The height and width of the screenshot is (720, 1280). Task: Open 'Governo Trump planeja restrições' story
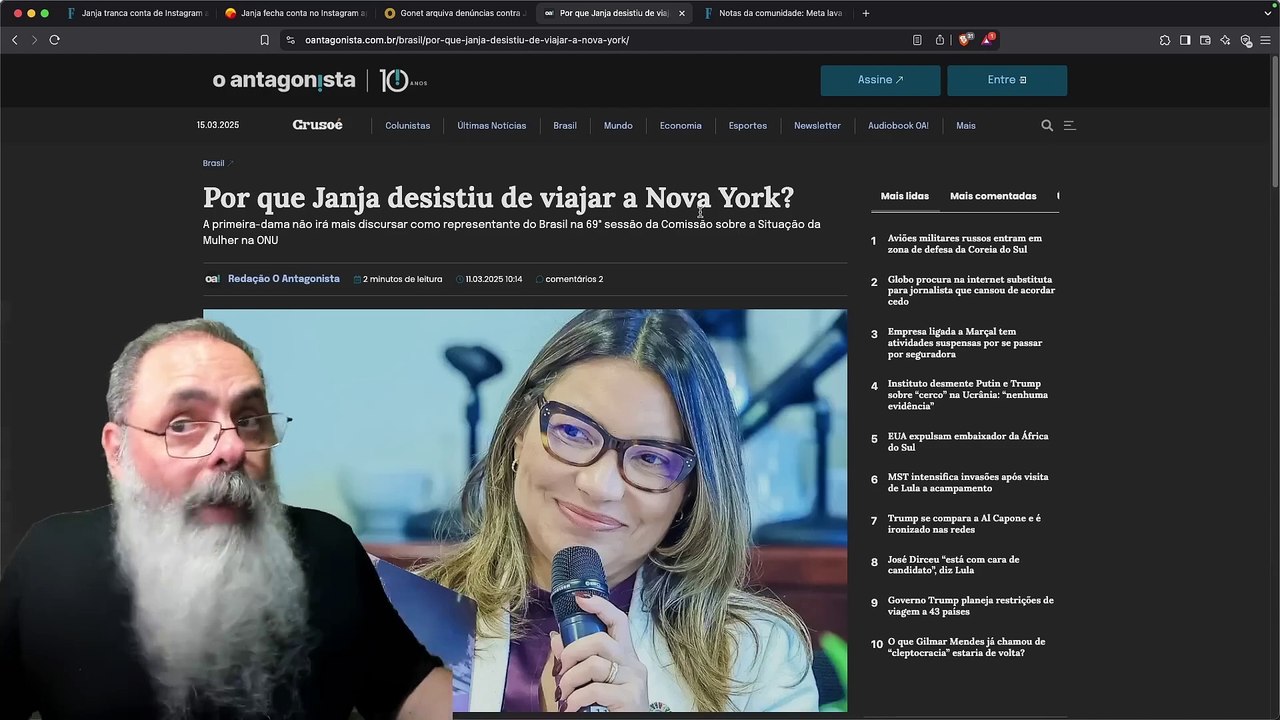click(970, 606)
